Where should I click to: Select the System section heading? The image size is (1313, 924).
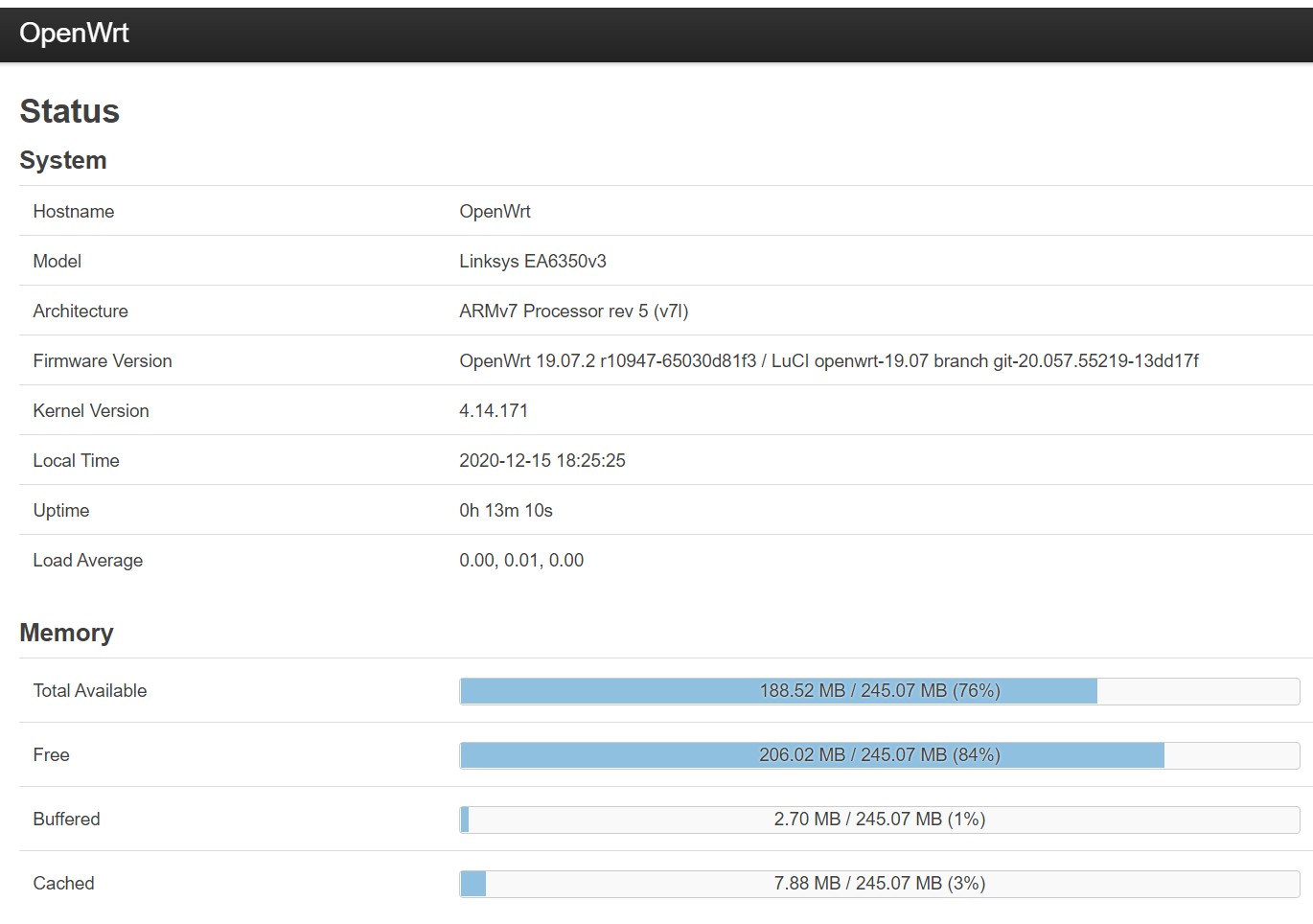point(63,160)
